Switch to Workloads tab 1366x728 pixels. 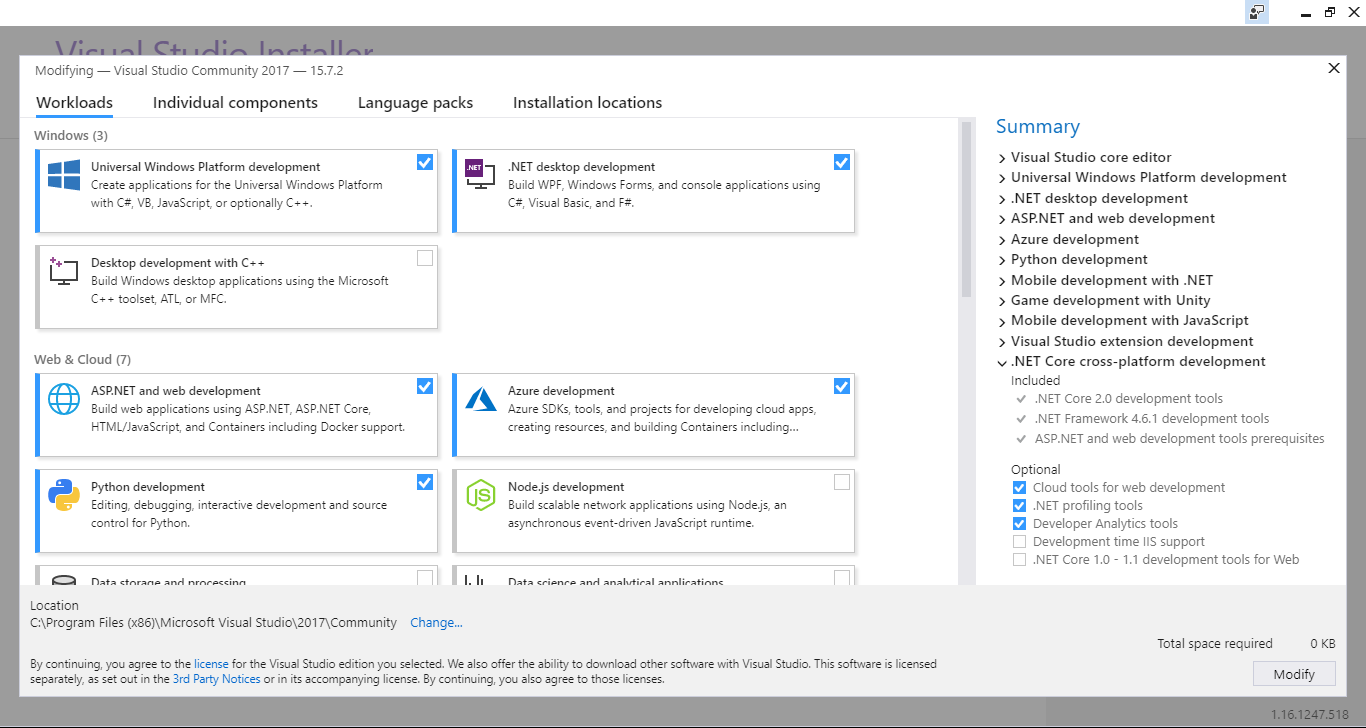(x=74, y=103)
